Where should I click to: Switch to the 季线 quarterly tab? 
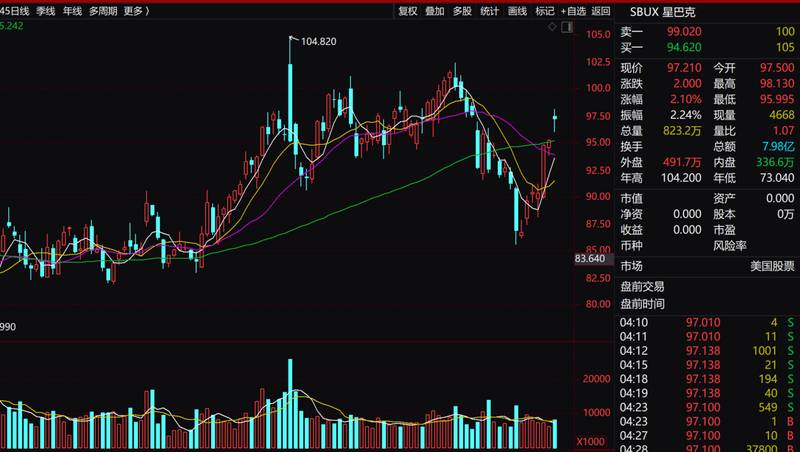(x=45, y=11)
